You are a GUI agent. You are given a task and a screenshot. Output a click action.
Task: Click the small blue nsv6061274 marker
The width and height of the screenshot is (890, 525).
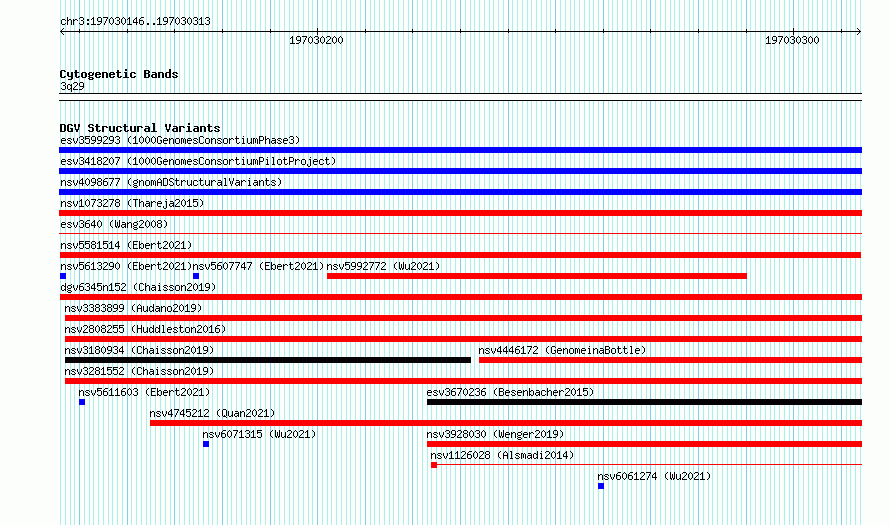(x=601, y=486)
